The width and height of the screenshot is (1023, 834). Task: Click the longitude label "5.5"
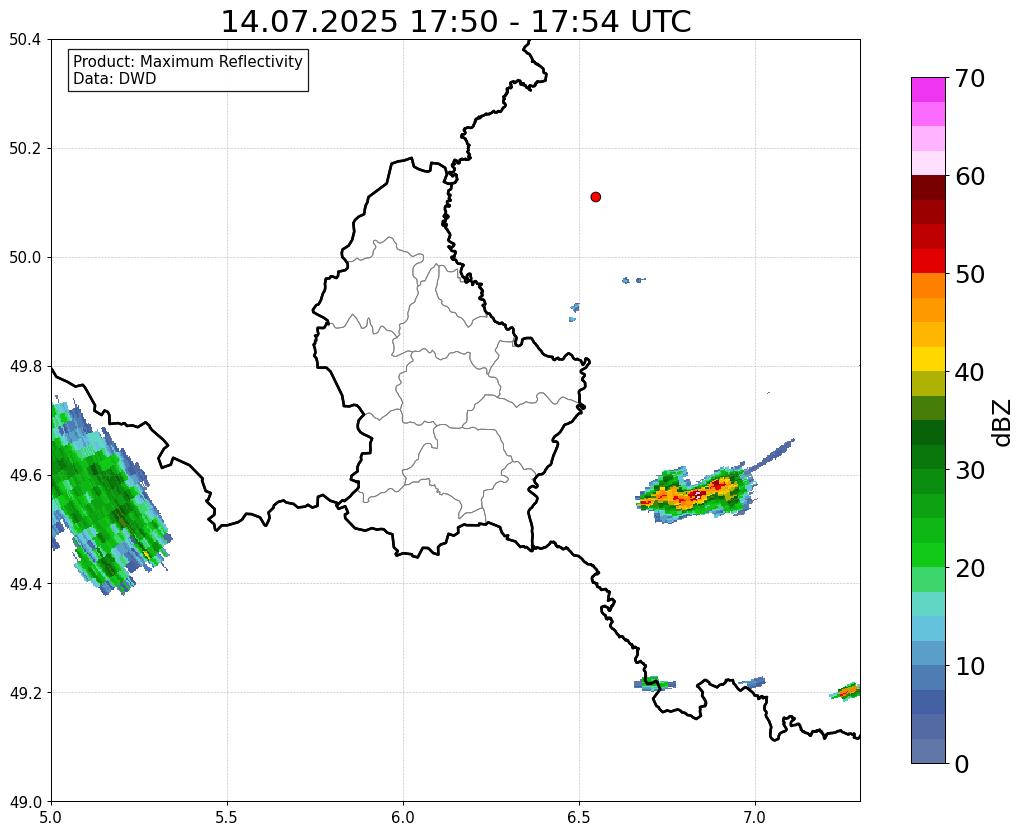click(227, 818)
